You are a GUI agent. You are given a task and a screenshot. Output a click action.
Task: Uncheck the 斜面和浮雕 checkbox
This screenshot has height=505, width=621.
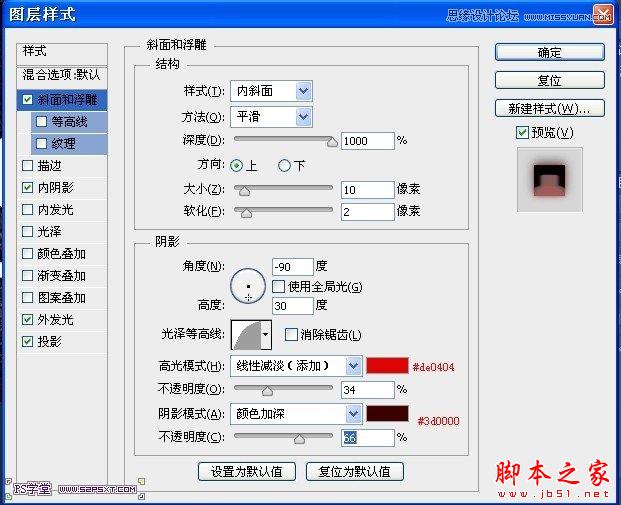(x=27, y=99)
